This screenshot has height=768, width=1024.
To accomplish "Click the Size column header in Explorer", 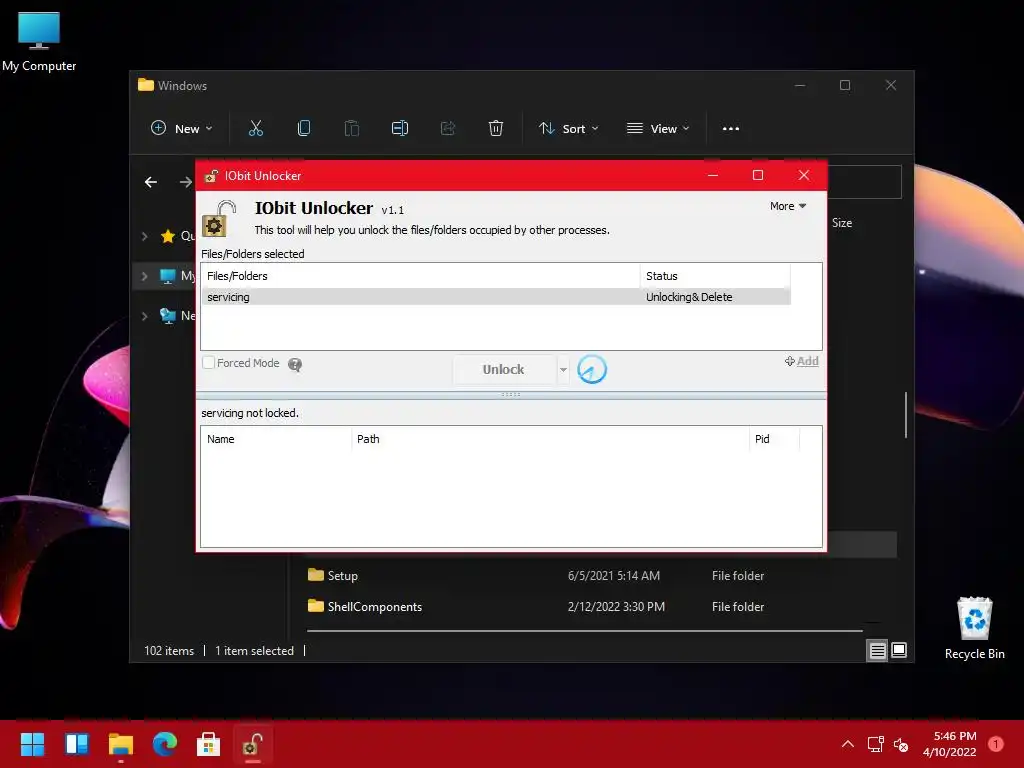I will [842, 223].
